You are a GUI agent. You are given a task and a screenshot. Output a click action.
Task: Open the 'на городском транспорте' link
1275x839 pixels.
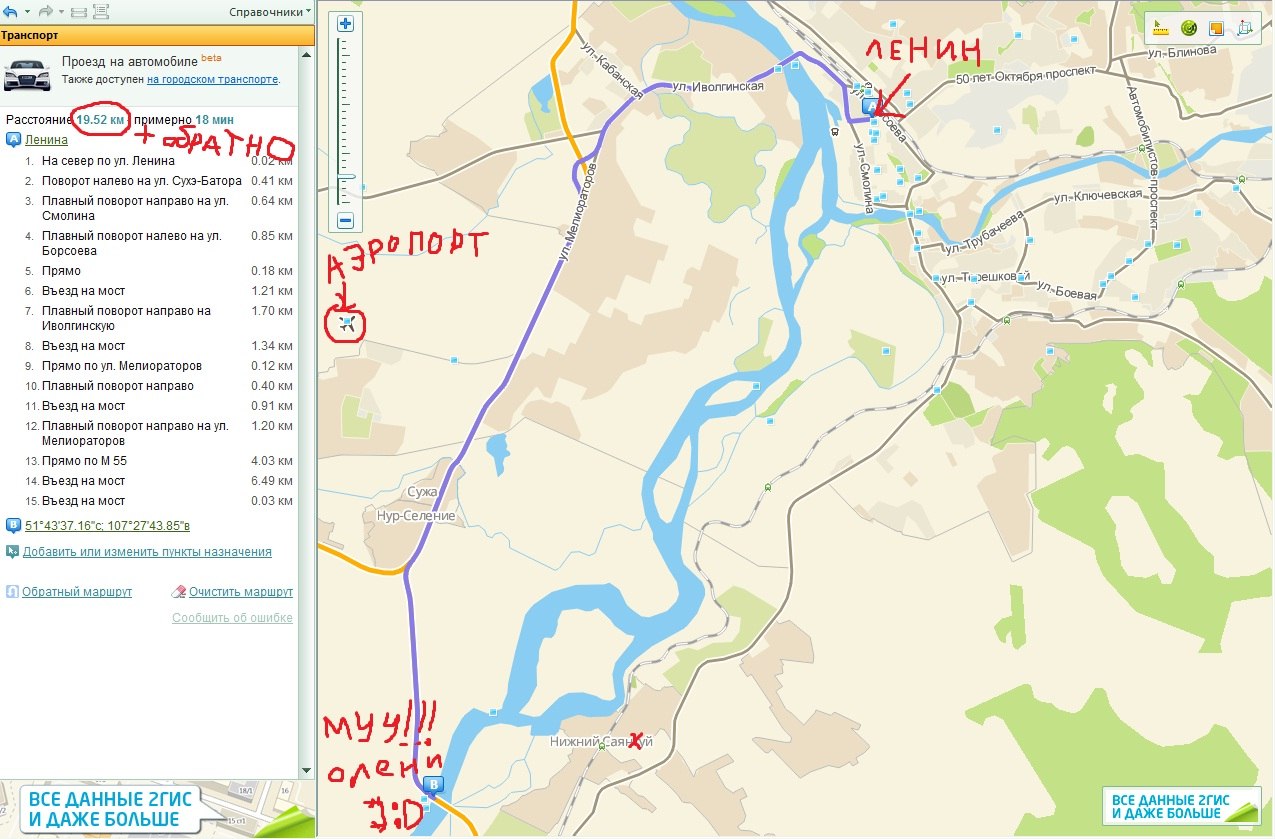pos(212,79)
